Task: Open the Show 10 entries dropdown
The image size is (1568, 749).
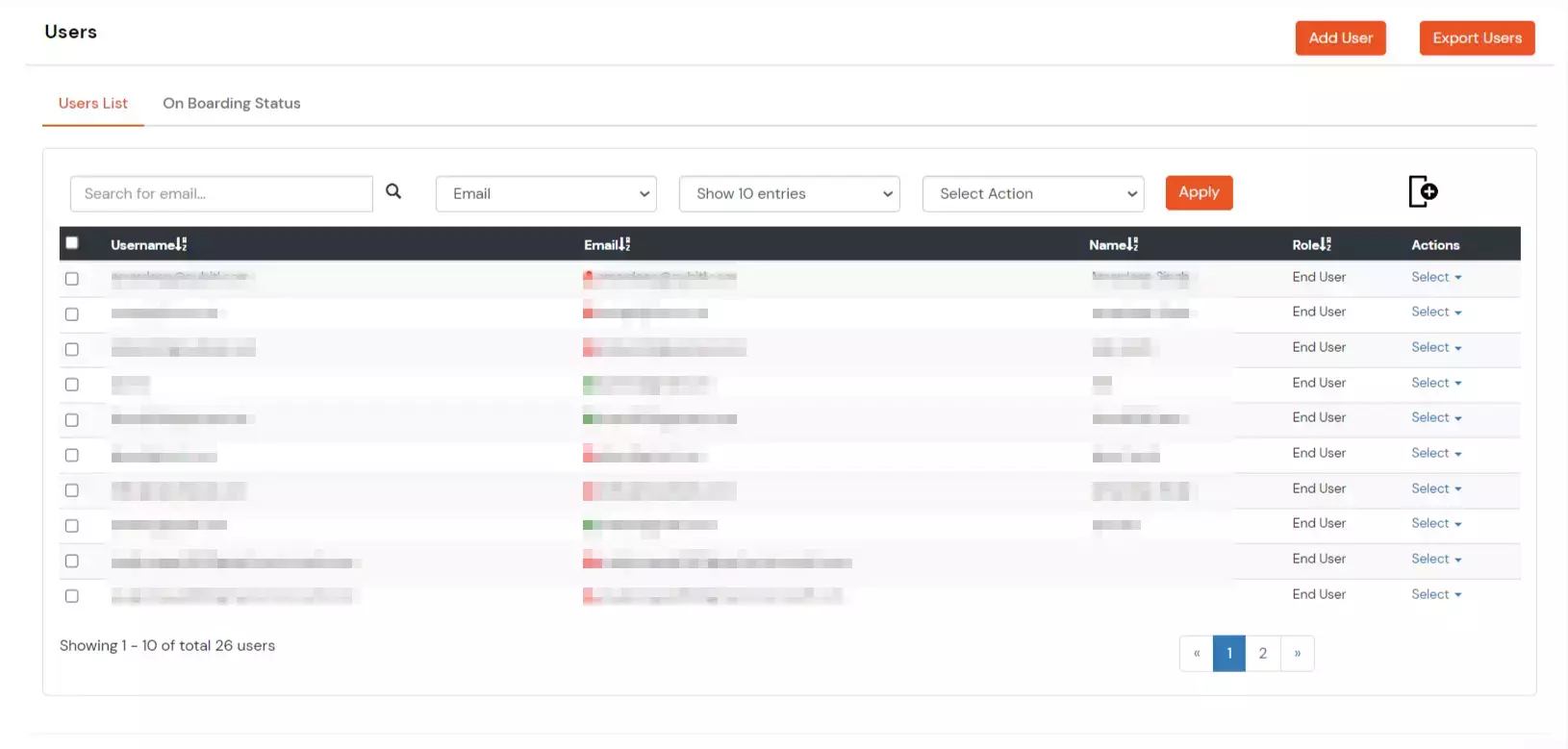Action: 790,193
